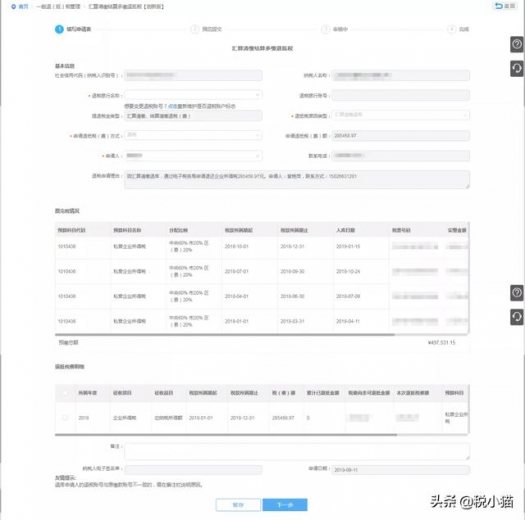Click the 备注 remarks text area
The height and width of the screenshot is (520, 525).
(x=297, y=451)
